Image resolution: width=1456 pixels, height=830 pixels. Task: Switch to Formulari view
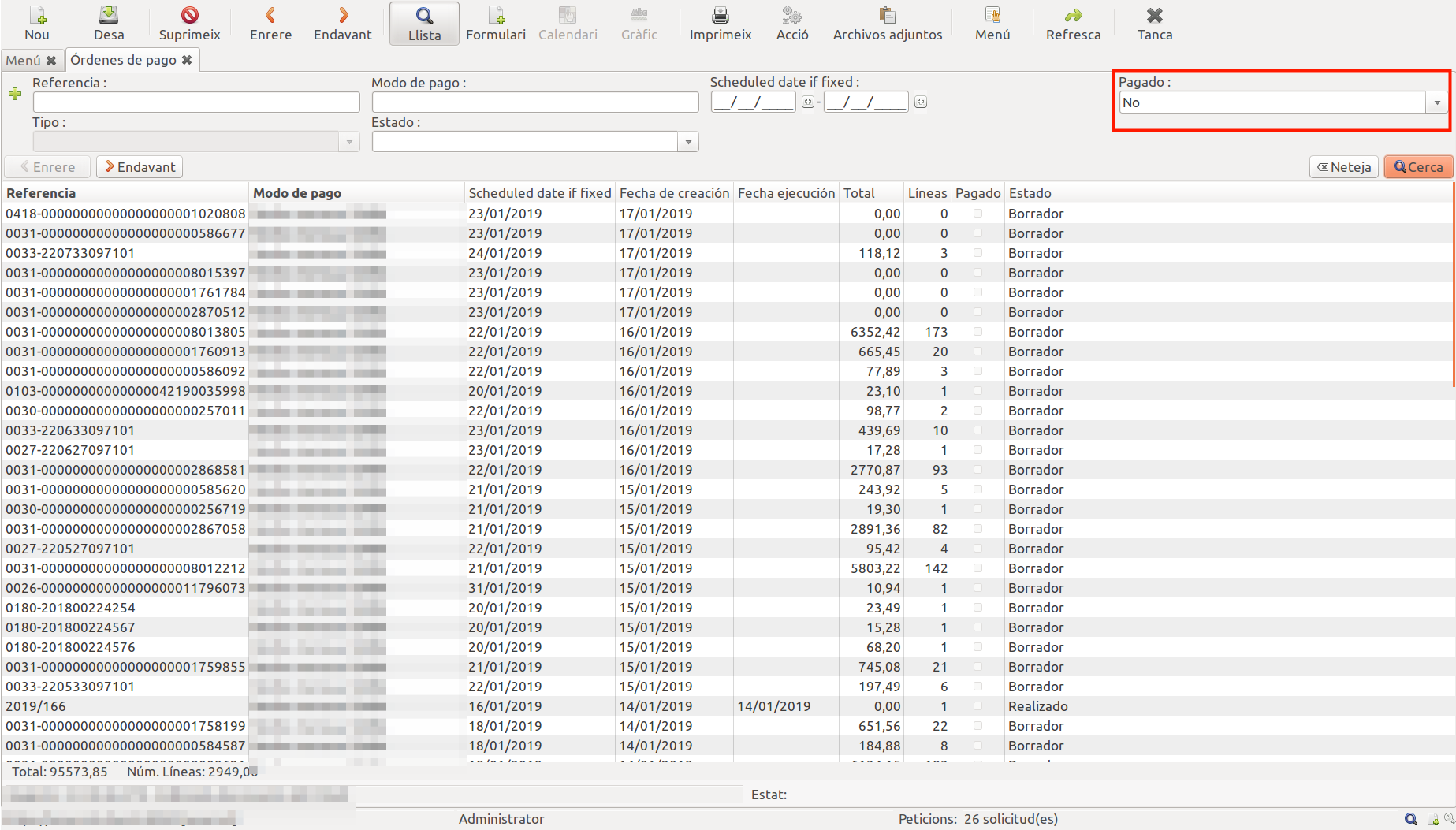496,24
